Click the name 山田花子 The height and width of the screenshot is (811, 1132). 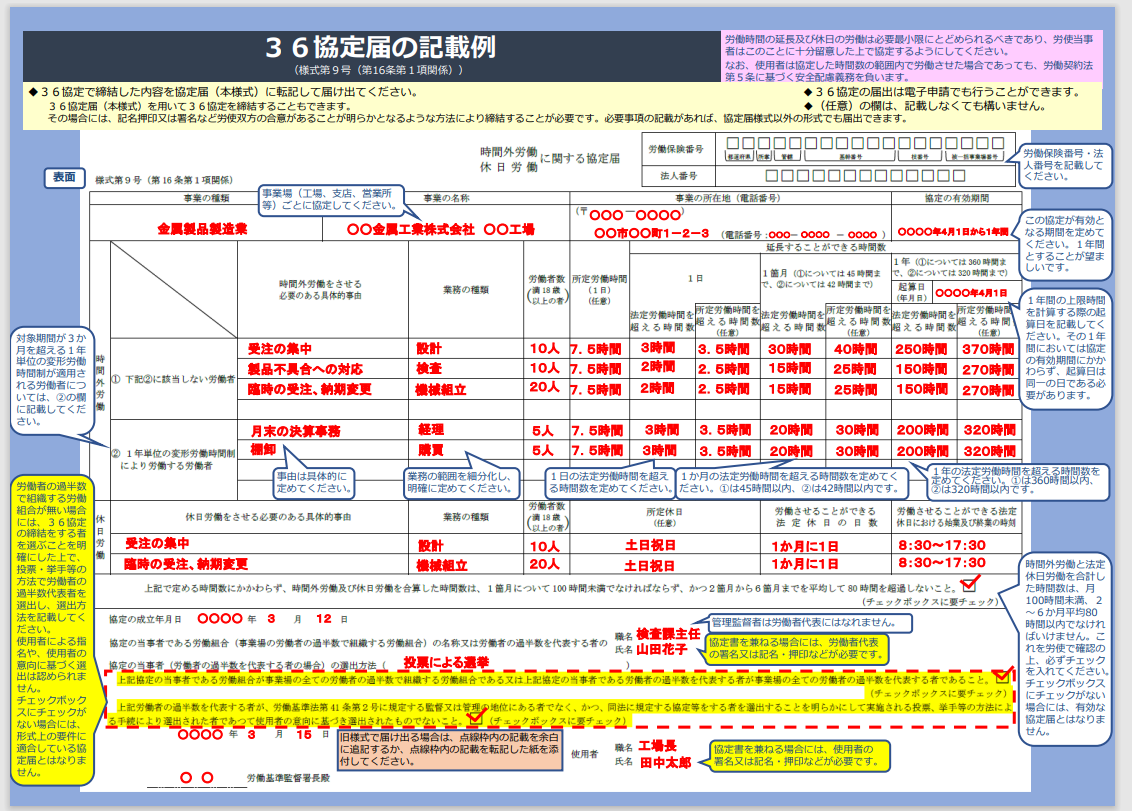point(661,650)
